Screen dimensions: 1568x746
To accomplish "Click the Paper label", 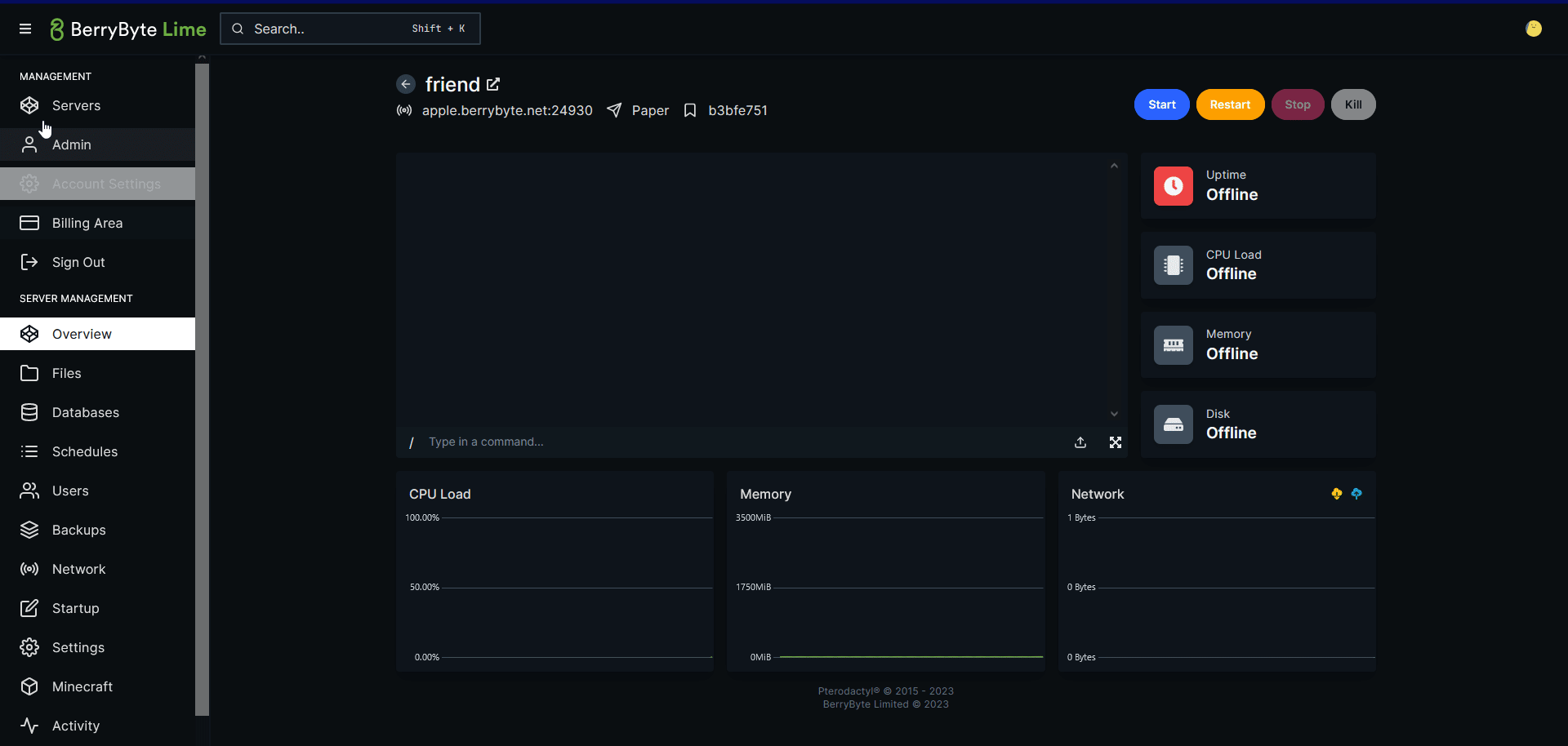I will pyautogui.click(x=650, y=110).
